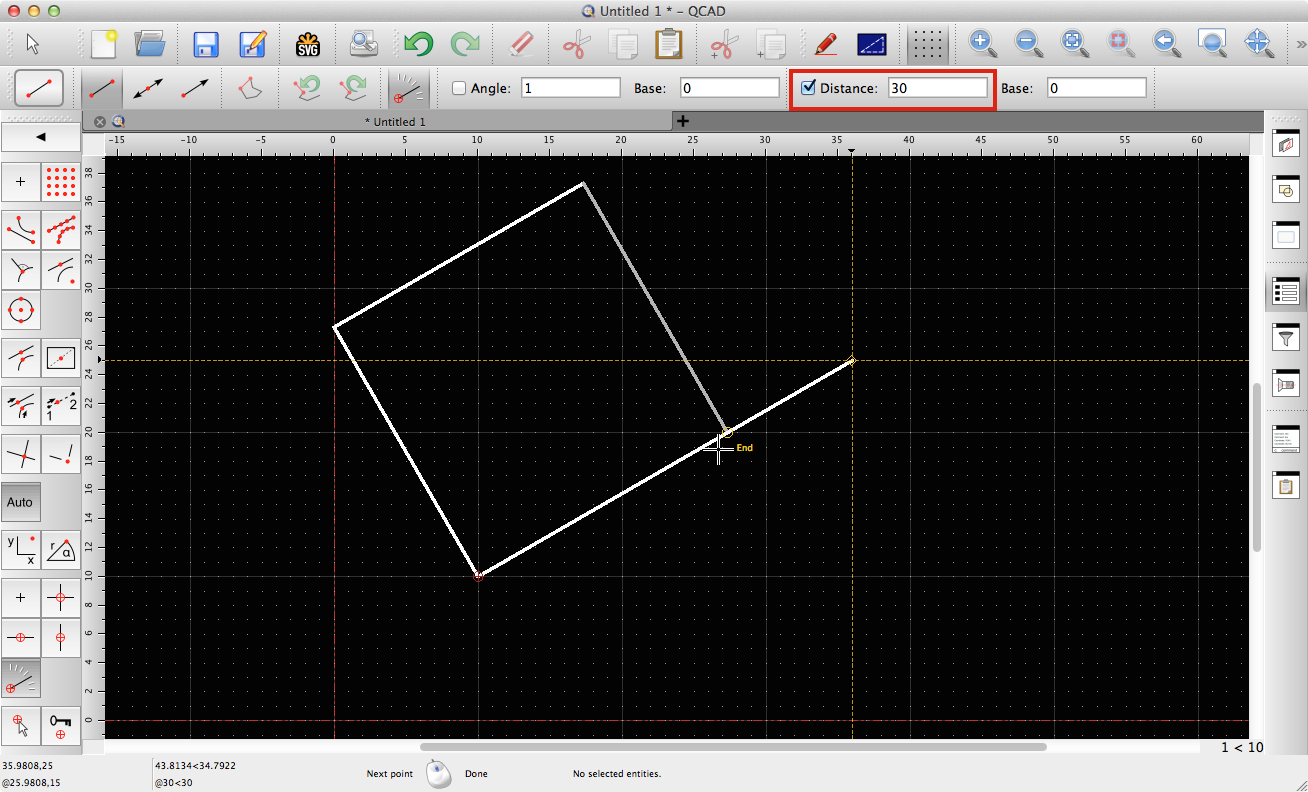Enable the Angle checkbox
Viewport: 1308px width, 792px height.
coord(459,88)
